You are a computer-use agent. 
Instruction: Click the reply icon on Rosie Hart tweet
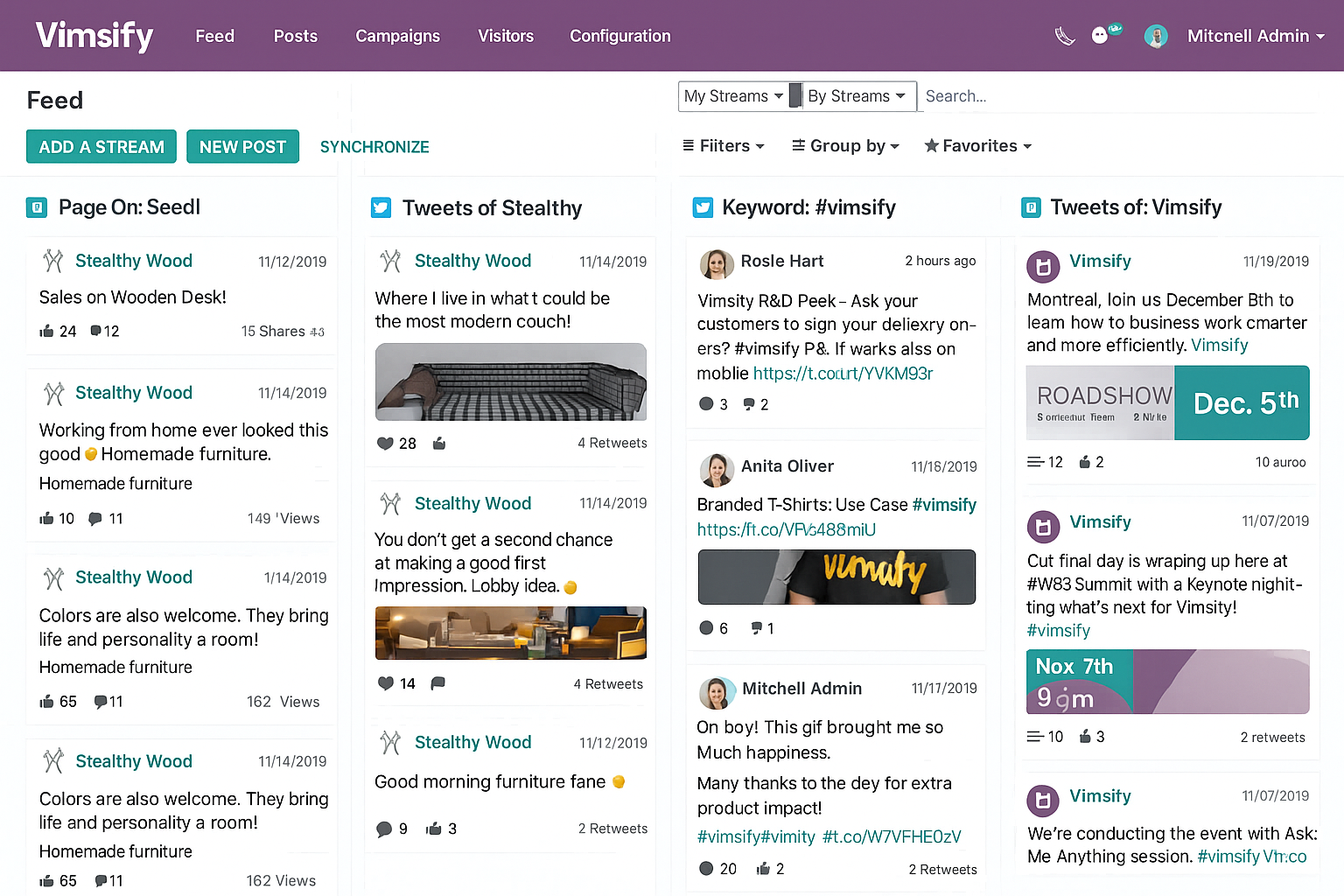[x=749, y=404]
